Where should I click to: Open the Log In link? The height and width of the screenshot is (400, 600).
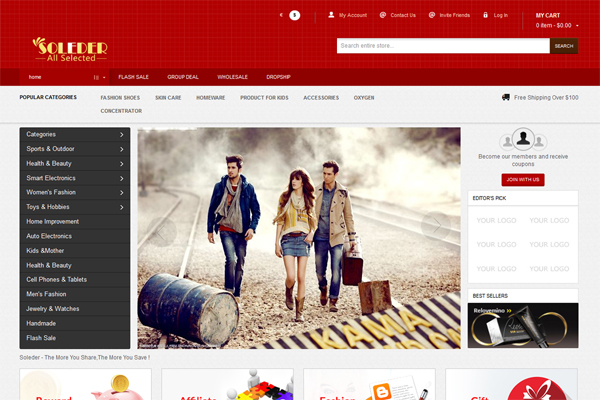click(x=501, y=15)
